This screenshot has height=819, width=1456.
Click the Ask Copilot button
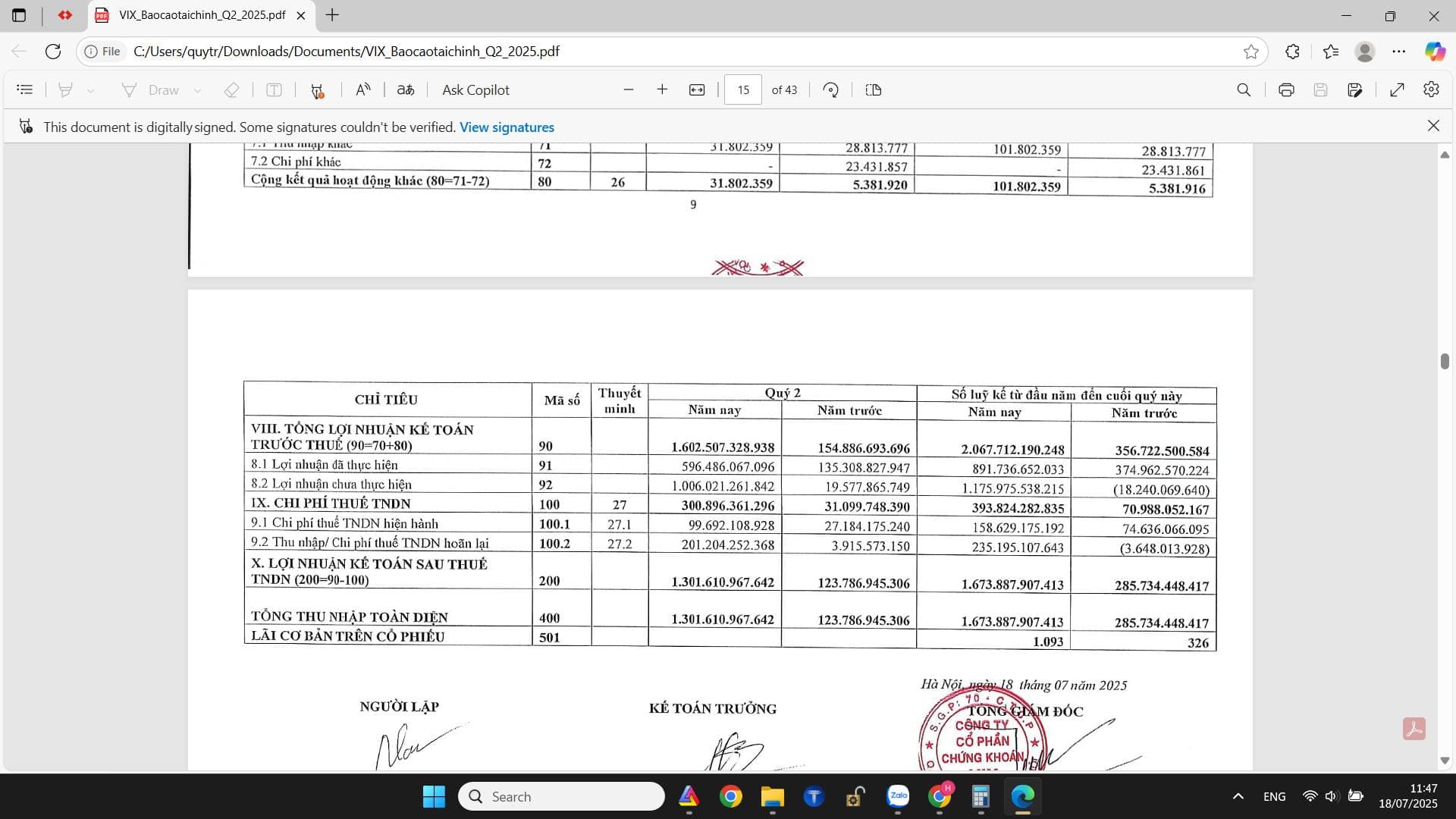[475, 89]
